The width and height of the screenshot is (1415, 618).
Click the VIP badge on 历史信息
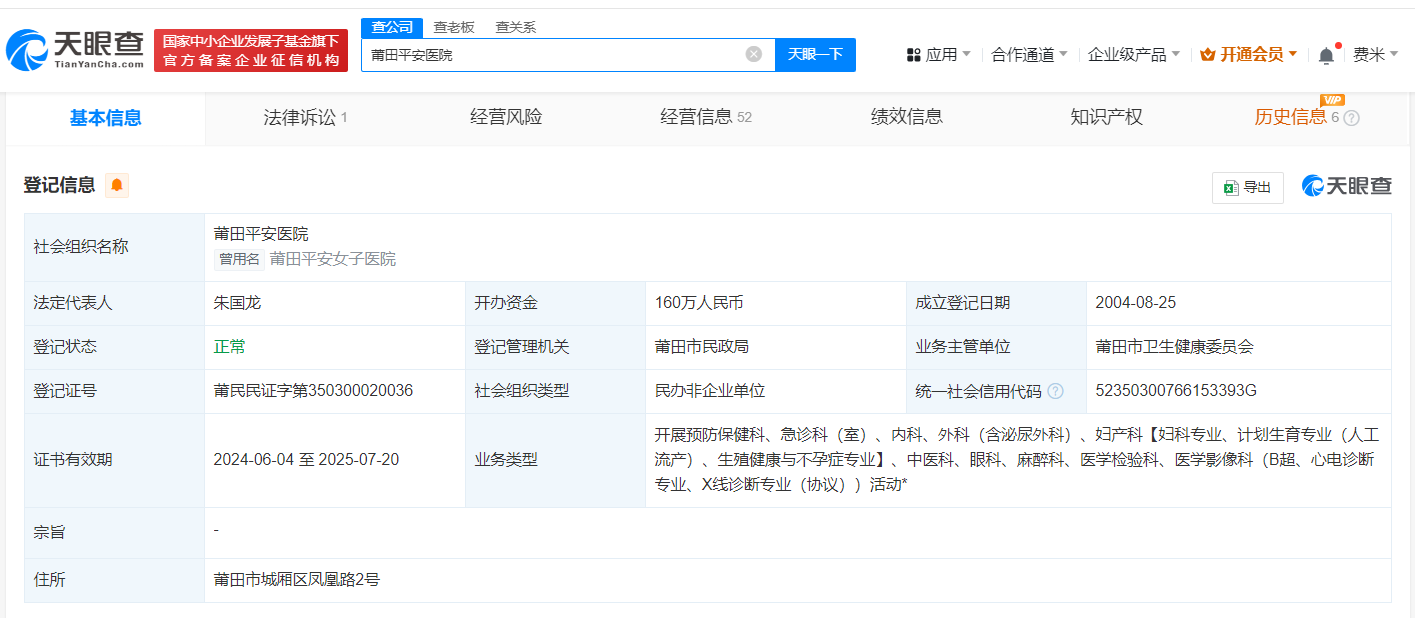tap(1334, 100)
